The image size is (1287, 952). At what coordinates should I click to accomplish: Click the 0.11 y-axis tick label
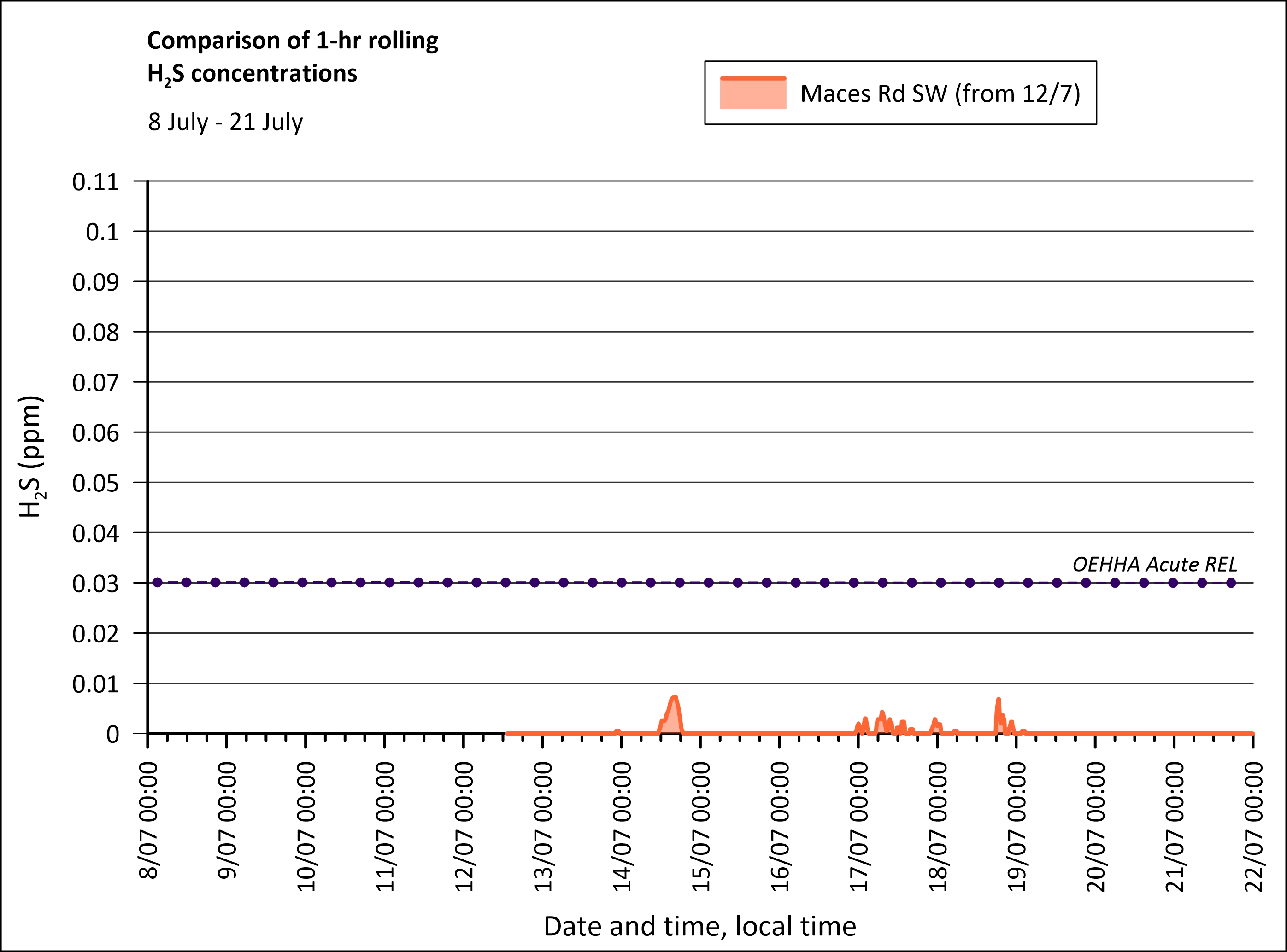point(96,182)
